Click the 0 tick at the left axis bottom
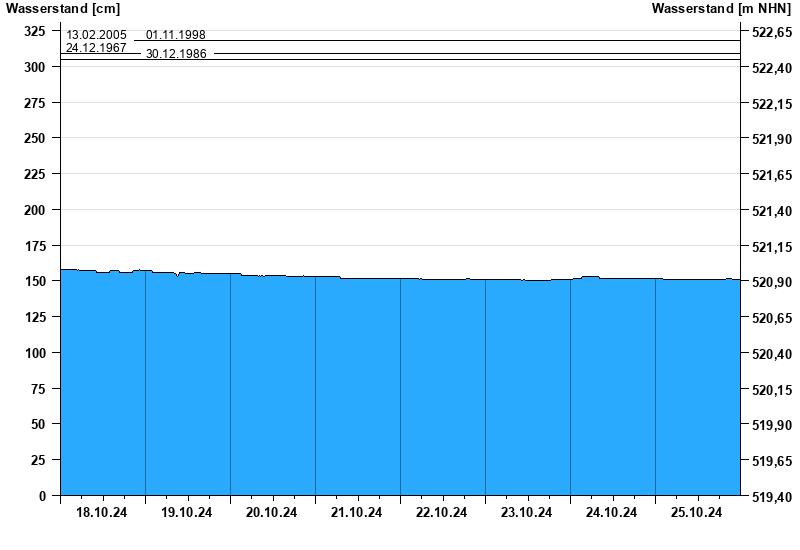This screenshot has height=550, width=800. [x=42, y=496]
